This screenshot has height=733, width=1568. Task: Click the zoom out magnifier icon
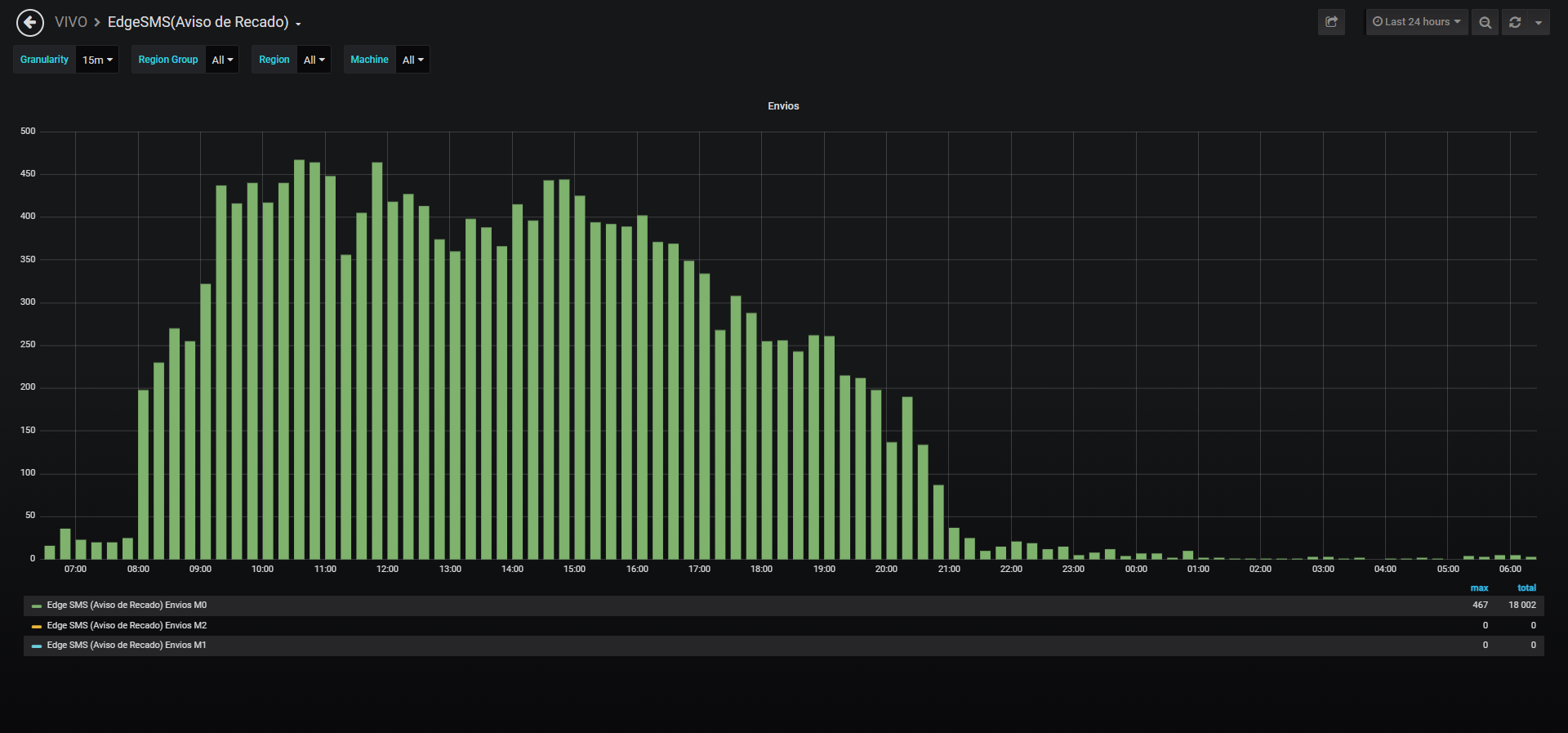1485,22
